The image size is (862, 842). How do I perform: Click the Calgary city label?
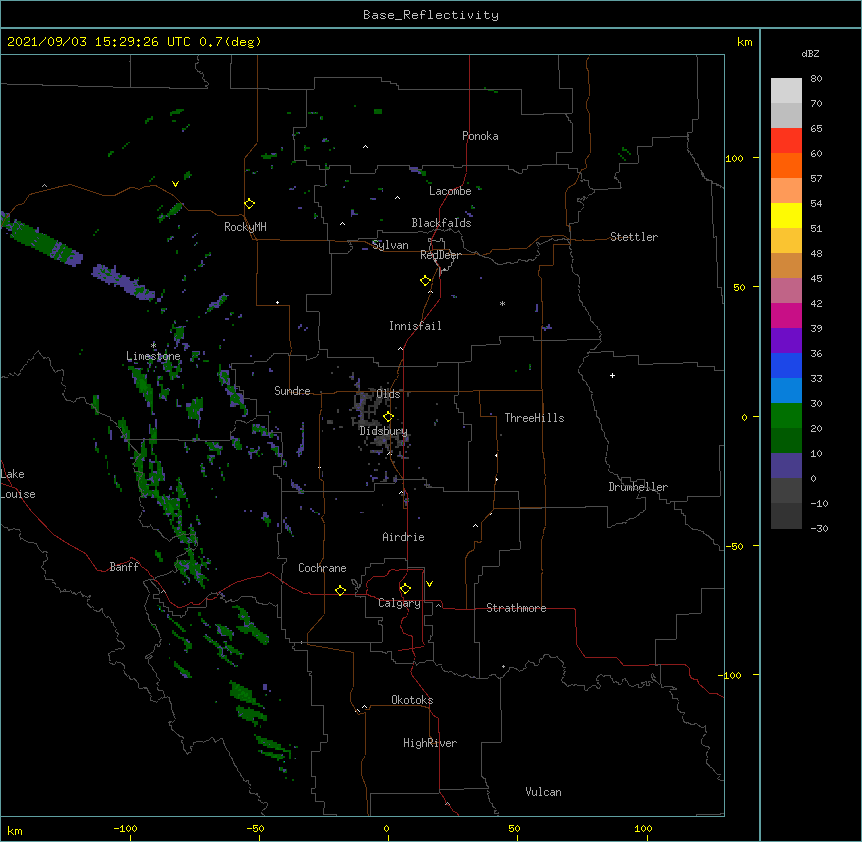(399, 603)
